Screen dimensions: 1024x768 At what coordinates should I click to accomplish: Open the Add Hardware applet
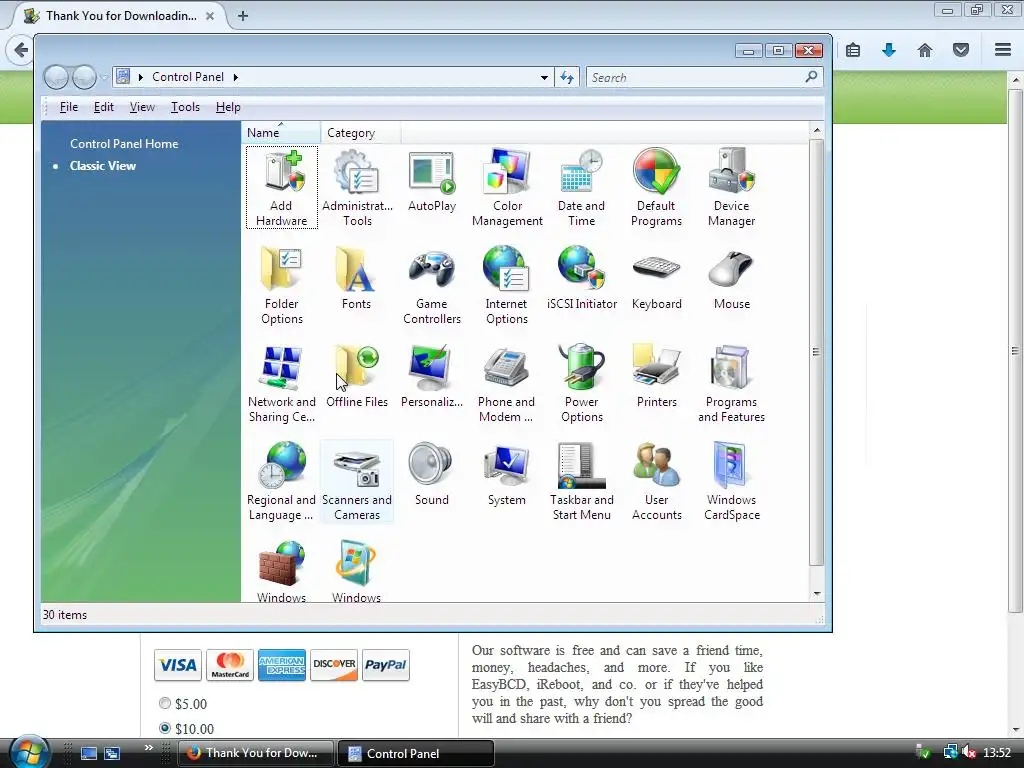tap(281, 187)
